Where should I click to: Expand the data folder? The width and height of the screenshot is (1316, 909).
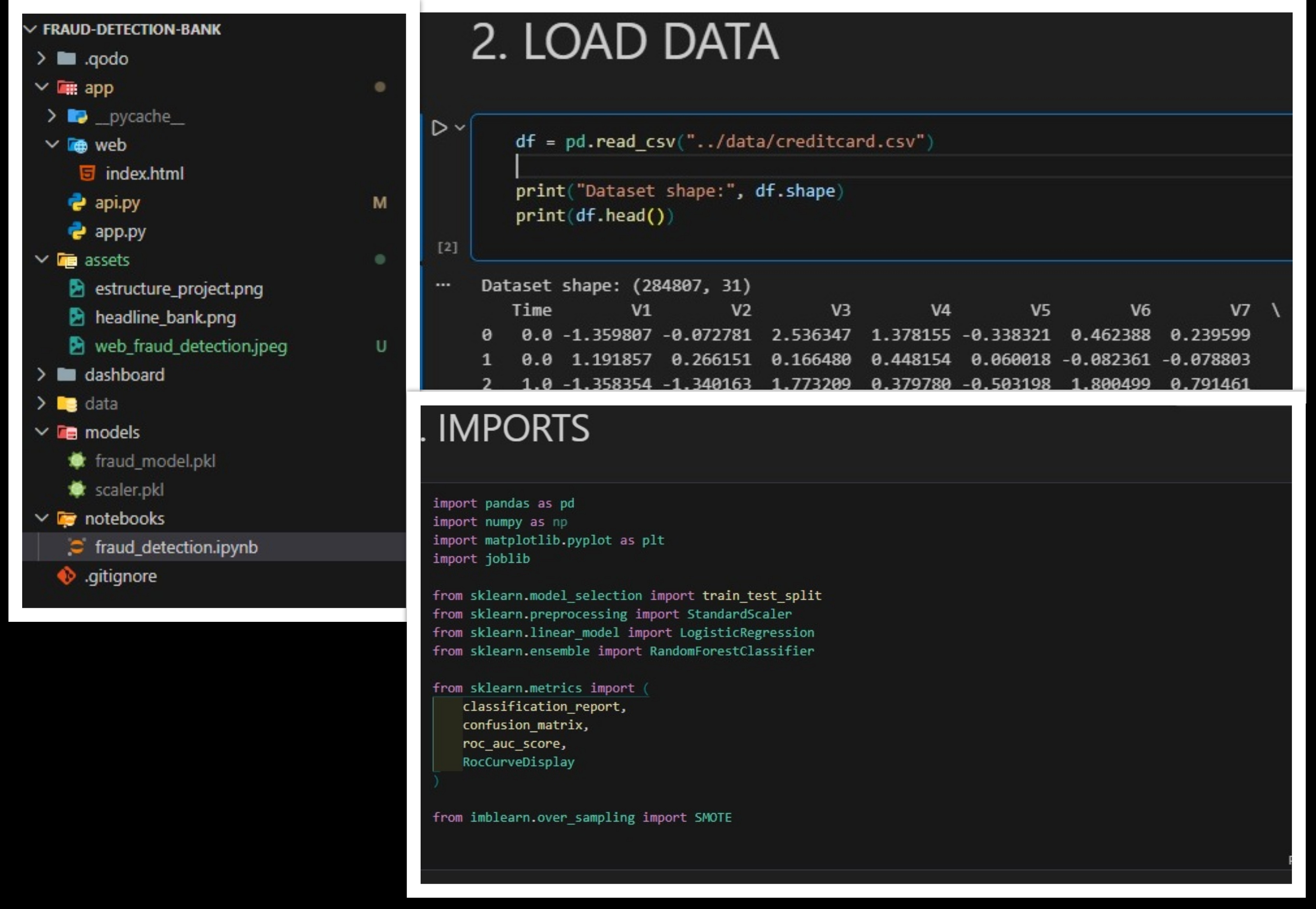(41, 403)
